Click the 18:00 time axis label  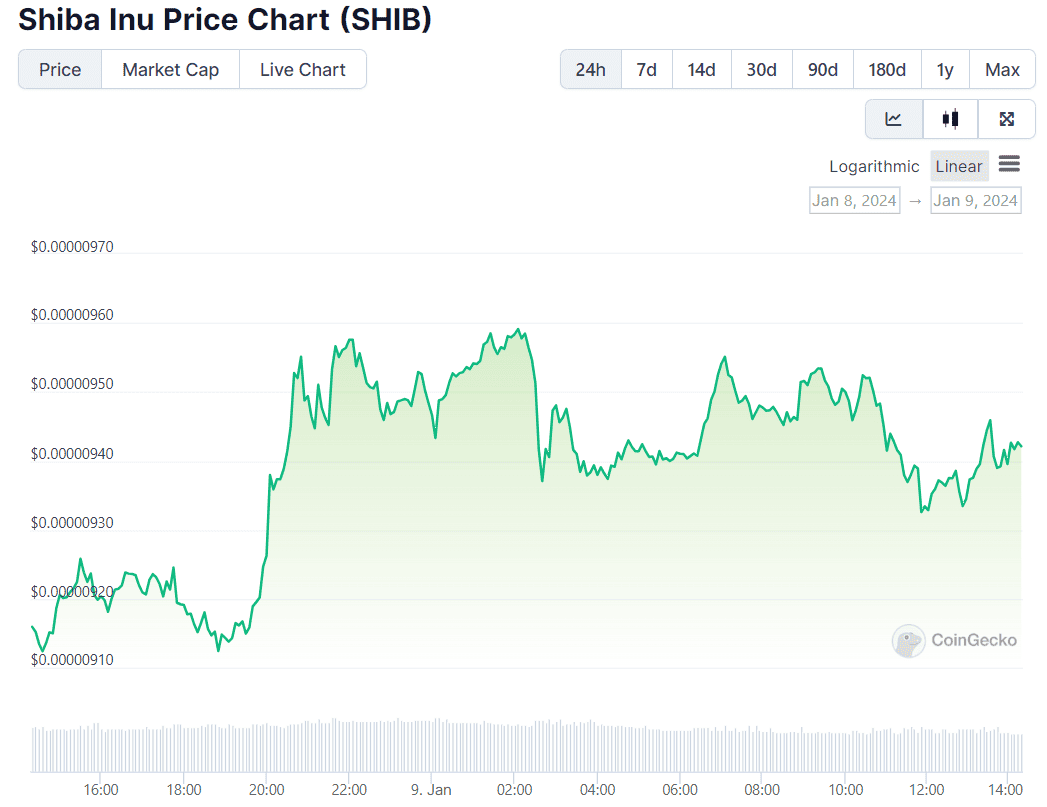(184, 790)
